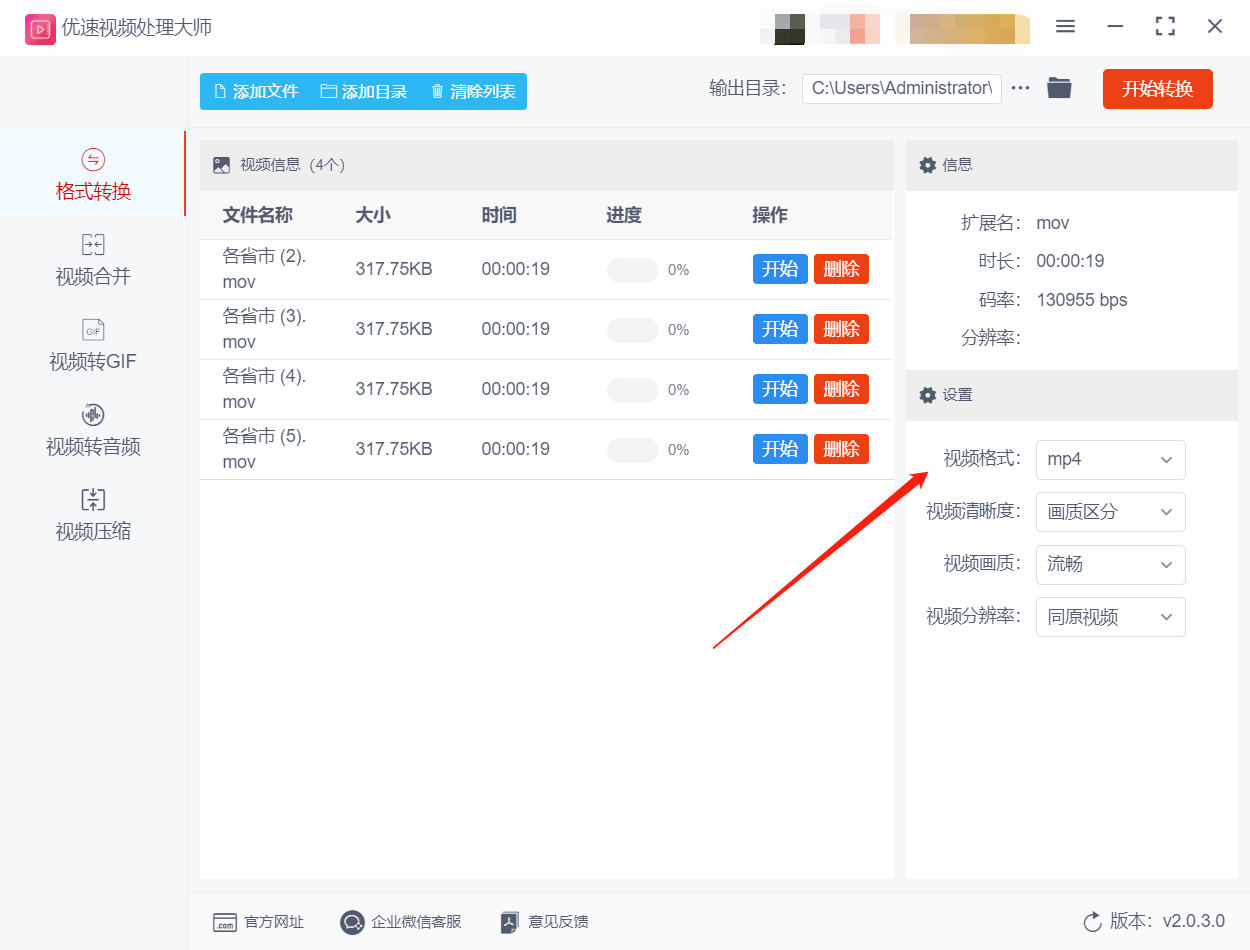Open the 视频清晰度 画质区分 dropdown
1250x950 pixels.
coord(1110,512)
